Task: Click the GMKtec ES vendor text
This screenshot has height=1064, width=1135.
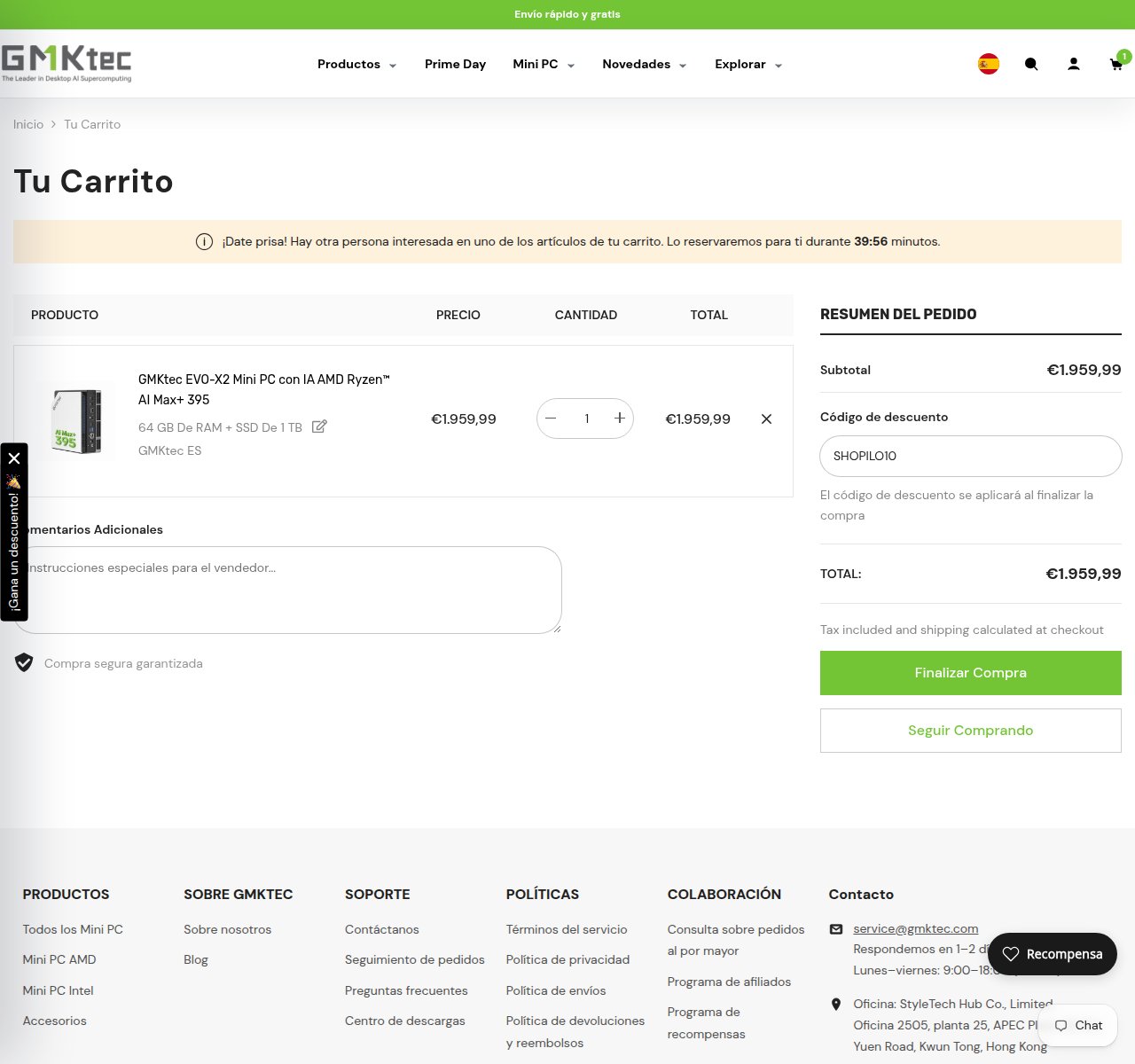Action: pos(170,450)
